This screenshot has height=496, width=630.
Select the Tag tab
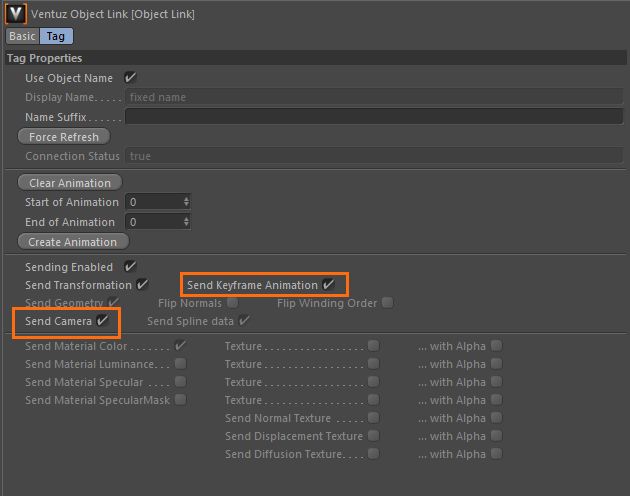coord(56,36)
